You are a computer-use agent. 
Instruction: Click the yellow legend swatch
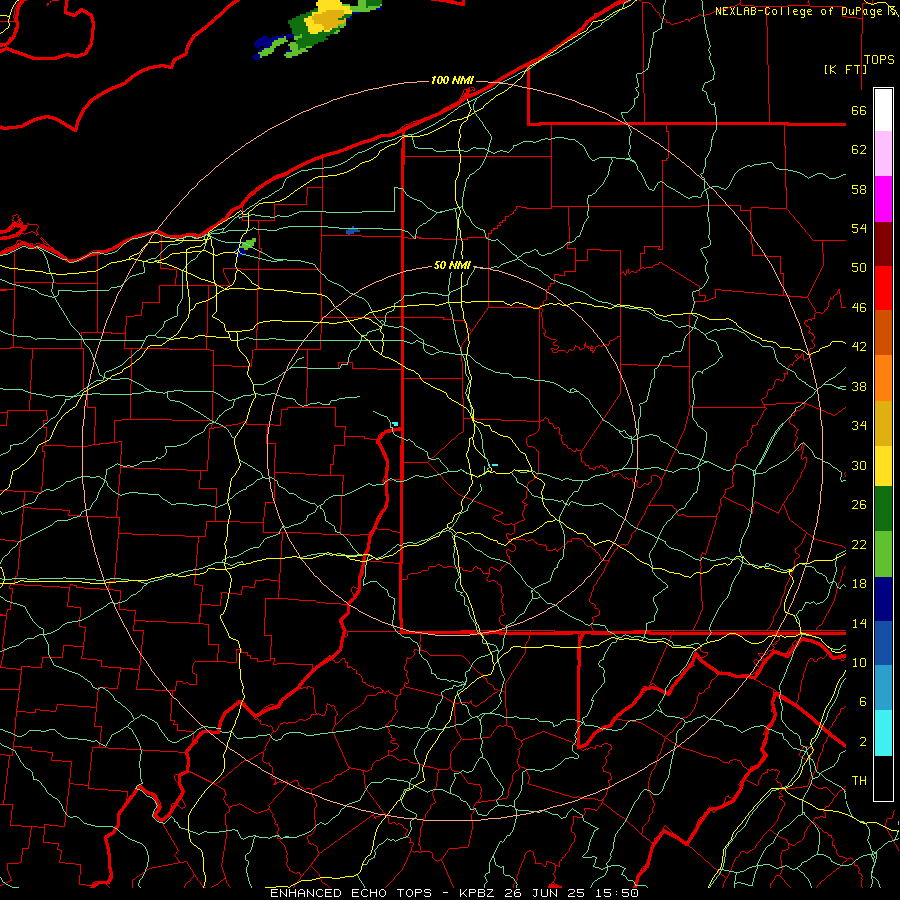point(883,465)
